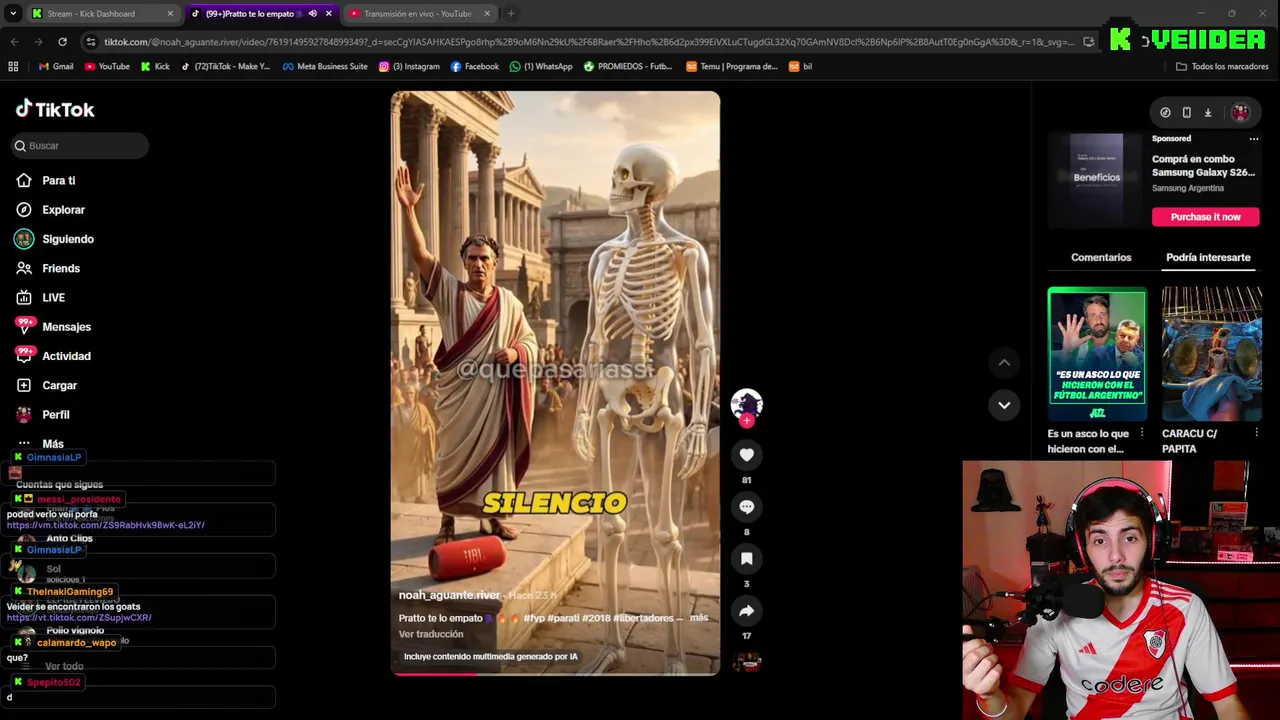Open noah_aguante.river profile name
The image size is (1280, 720).
point(449,595)
